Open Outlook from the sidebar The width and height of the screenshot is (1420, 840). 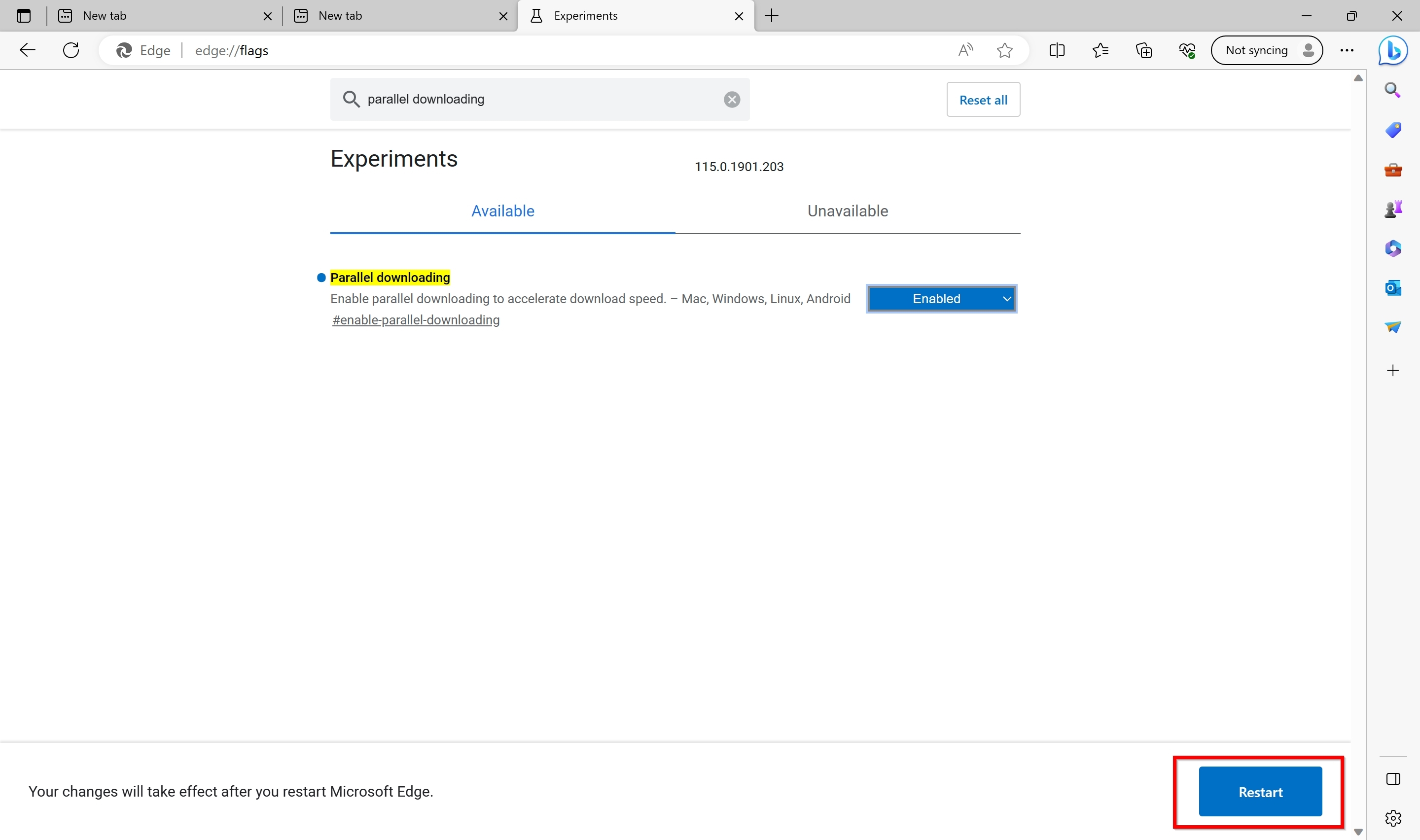point(1393,287)
